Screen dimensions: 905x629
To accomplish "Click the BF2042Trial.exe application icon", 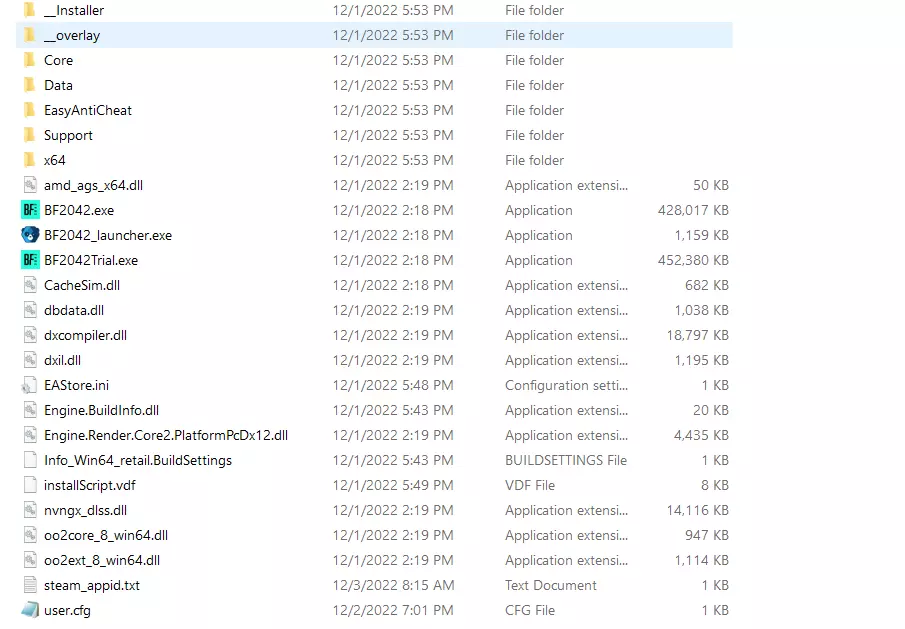I will click(x=30, y=260).
